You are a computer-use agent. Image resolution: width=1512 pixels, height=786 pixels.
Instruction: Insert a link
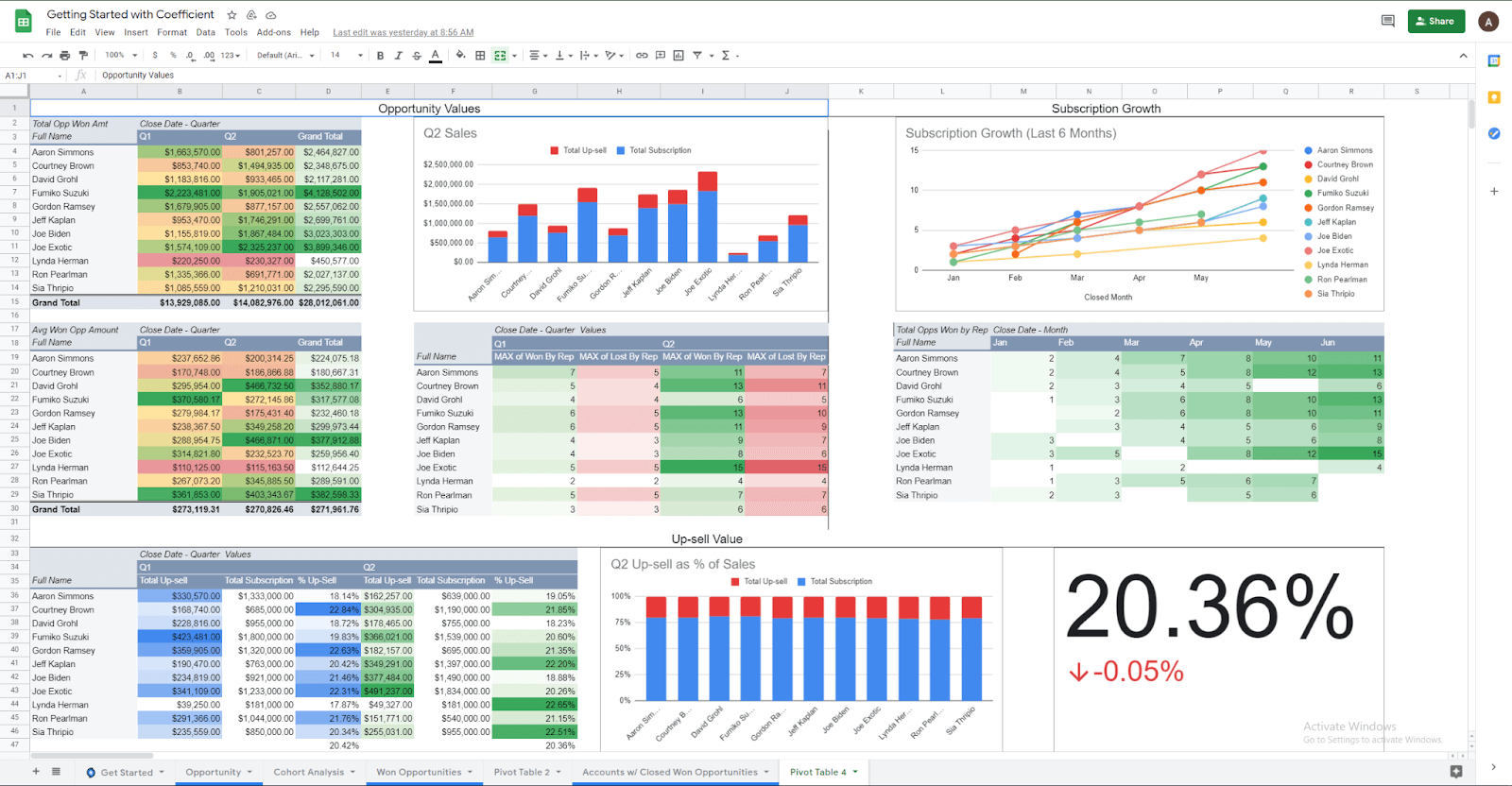pos(642,56)
